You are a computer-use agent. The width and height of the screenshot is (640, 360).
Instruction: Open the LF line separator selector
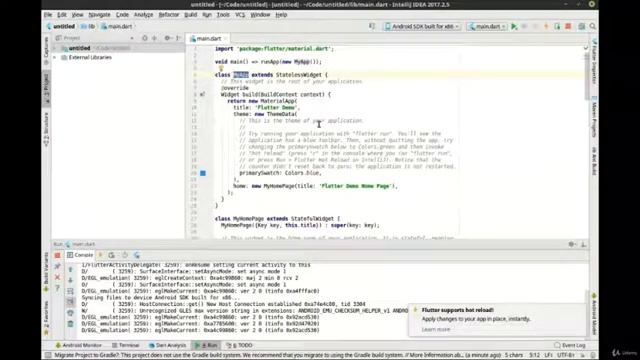[x=548, y=355]
